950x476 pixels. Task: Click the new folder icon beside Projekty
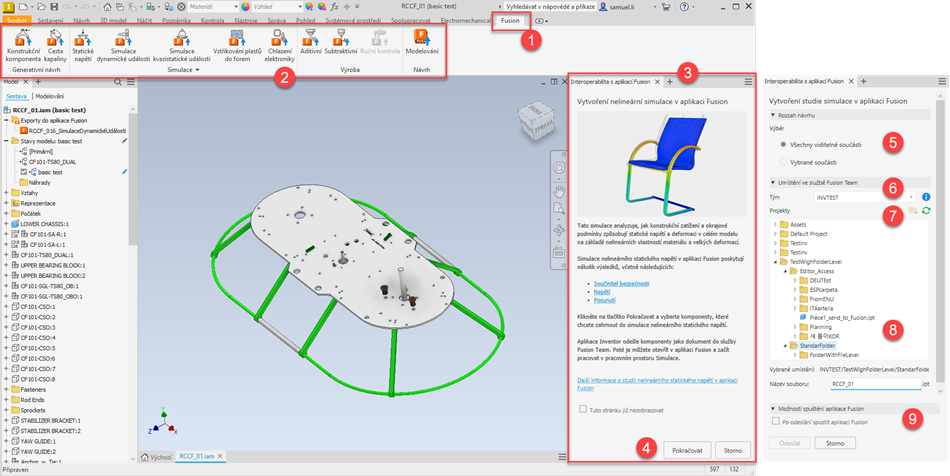(x=913, y=210)
